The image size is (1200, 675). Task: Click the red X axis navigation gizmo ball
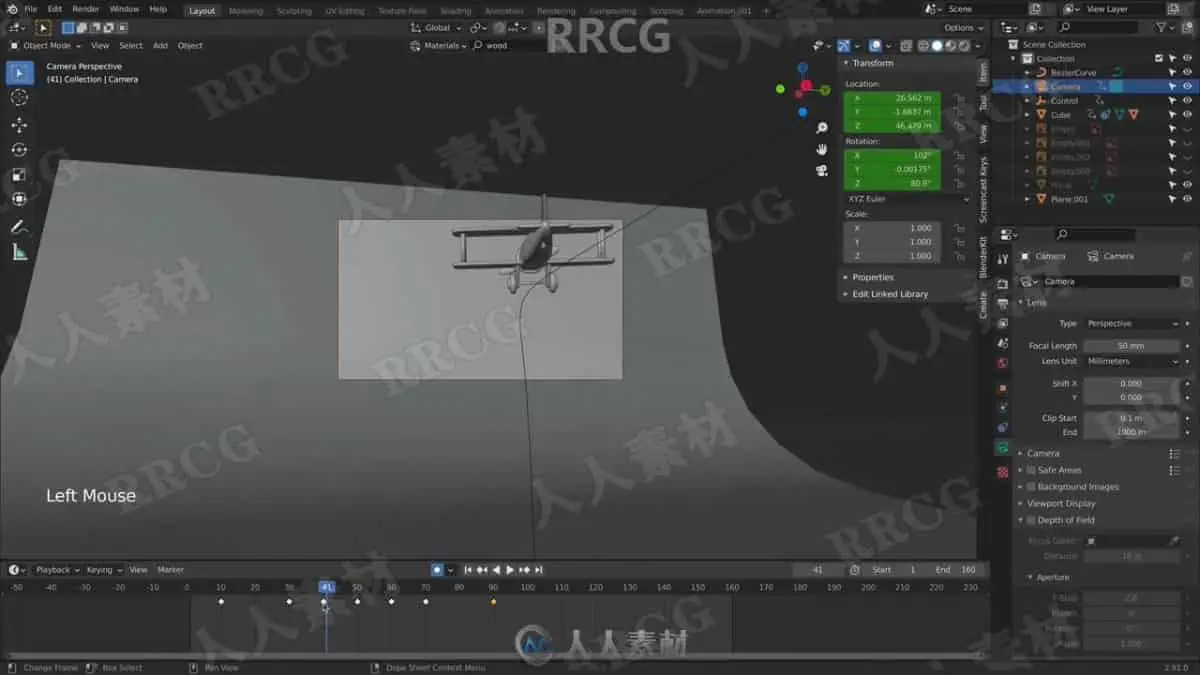pos(806,86)
